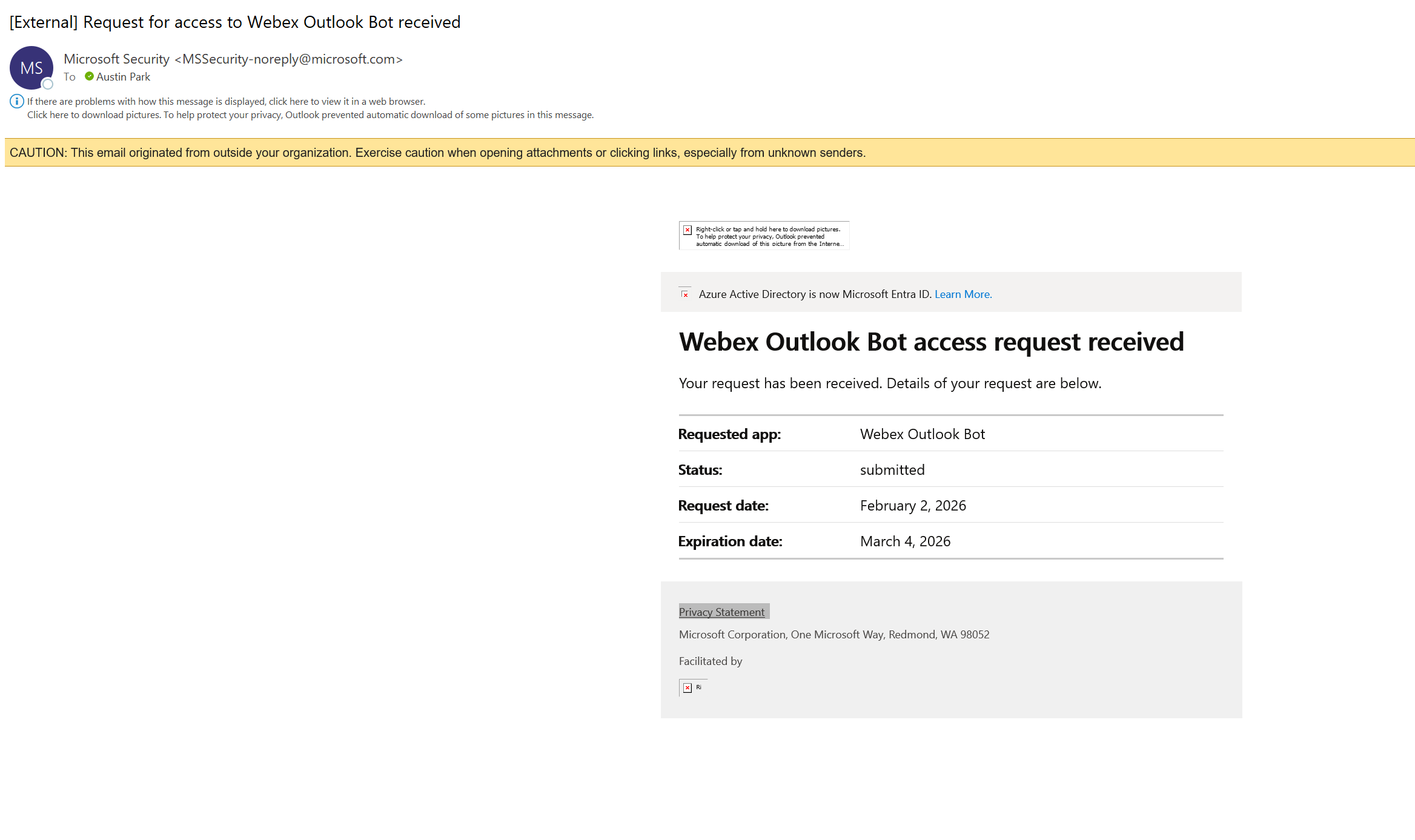Click the Facilitated by text
Viewport: 1415px width, 840px height.
coord(711,661)
